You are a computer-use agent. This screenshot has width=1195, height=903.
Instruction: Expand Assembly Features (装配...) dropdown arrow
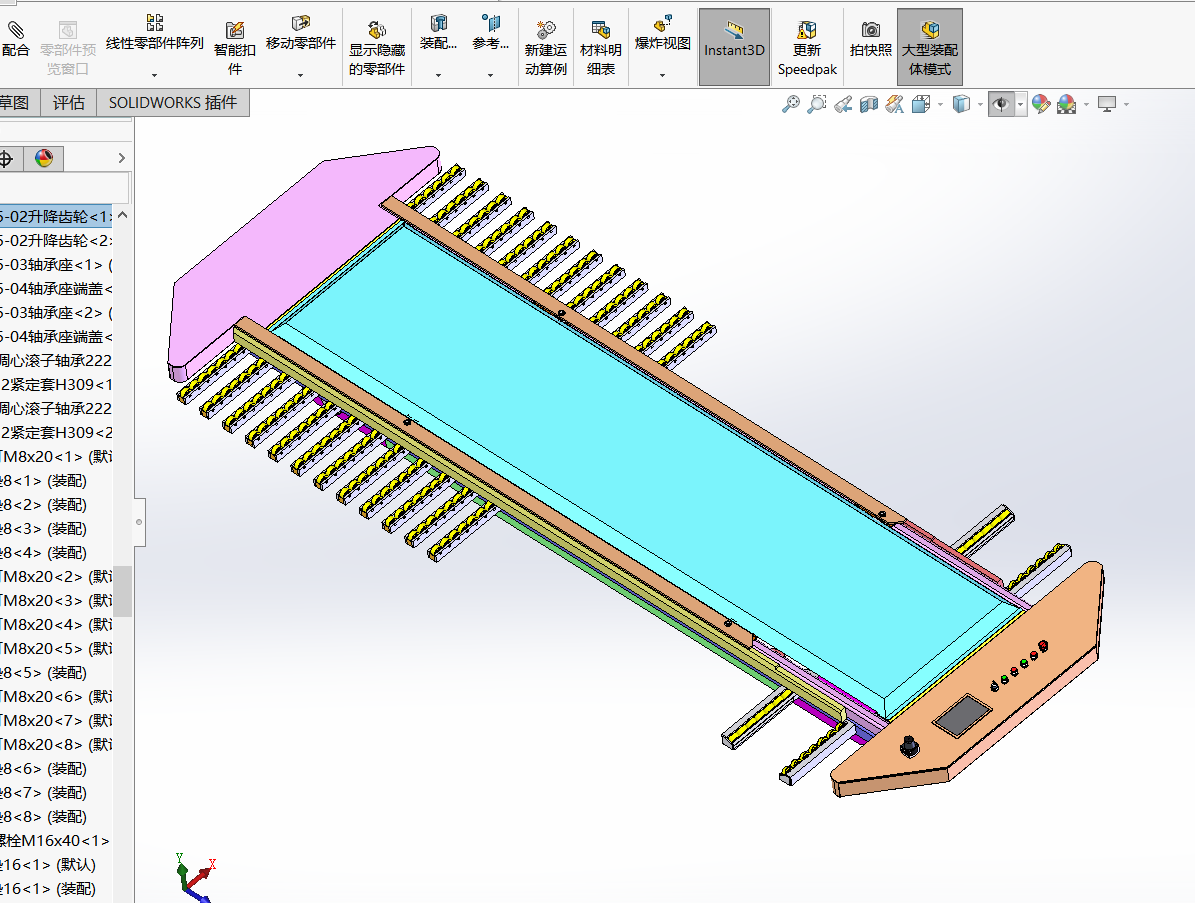438,75
